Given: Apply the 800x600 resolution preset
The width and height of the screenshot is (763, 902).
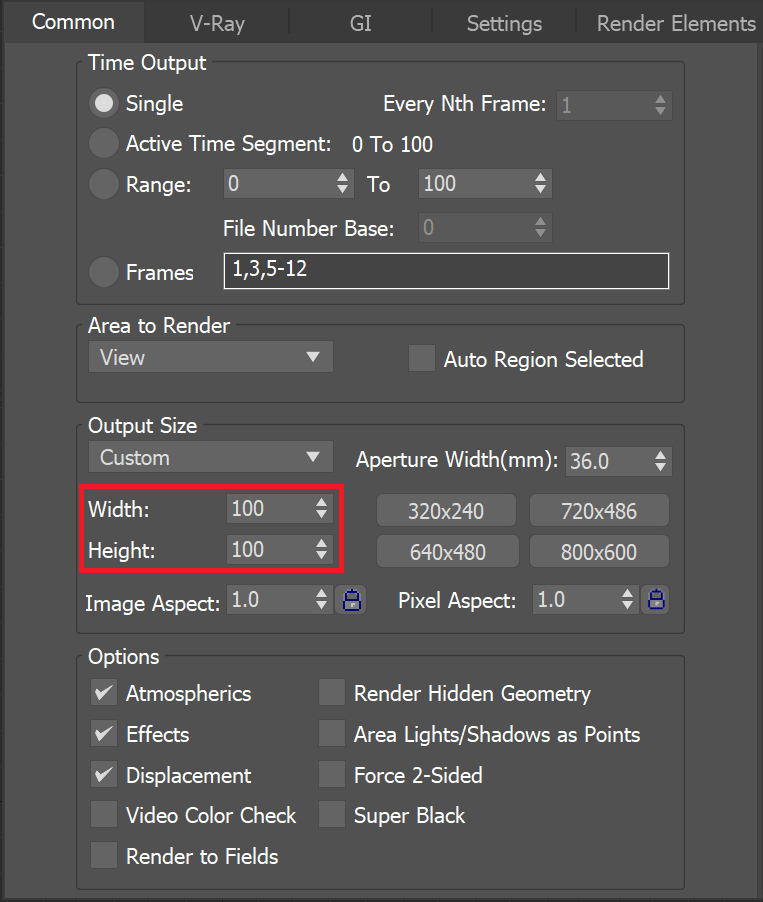Looking at the screenshot, I should tap(598, 551).
